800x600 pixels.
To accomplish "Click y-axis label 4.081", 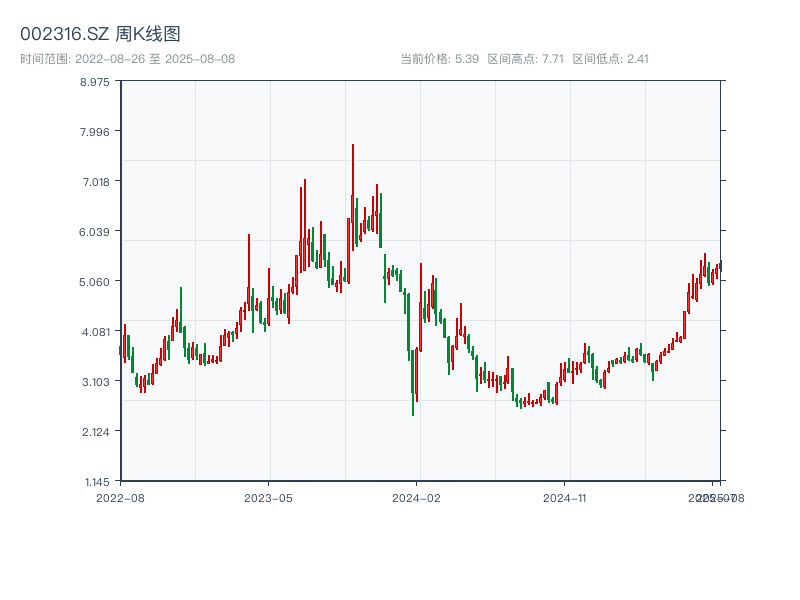I will point(96,332).
